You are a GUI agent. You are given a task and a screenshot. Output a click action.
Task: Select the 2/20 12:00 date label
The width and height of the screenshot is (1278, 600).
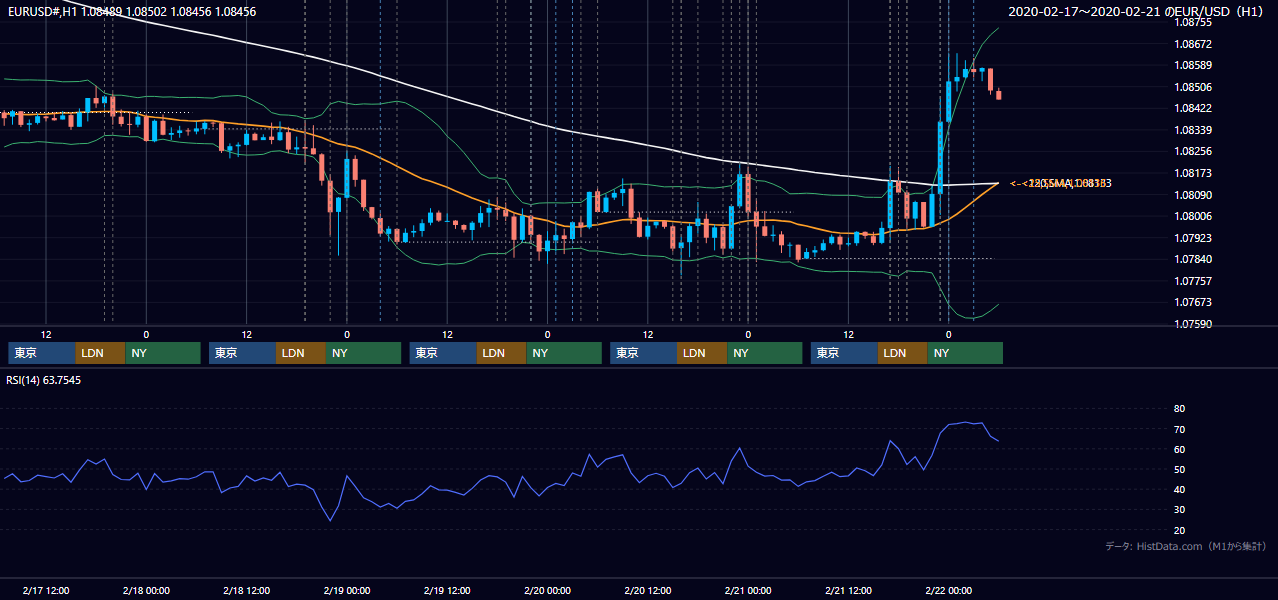648,591
